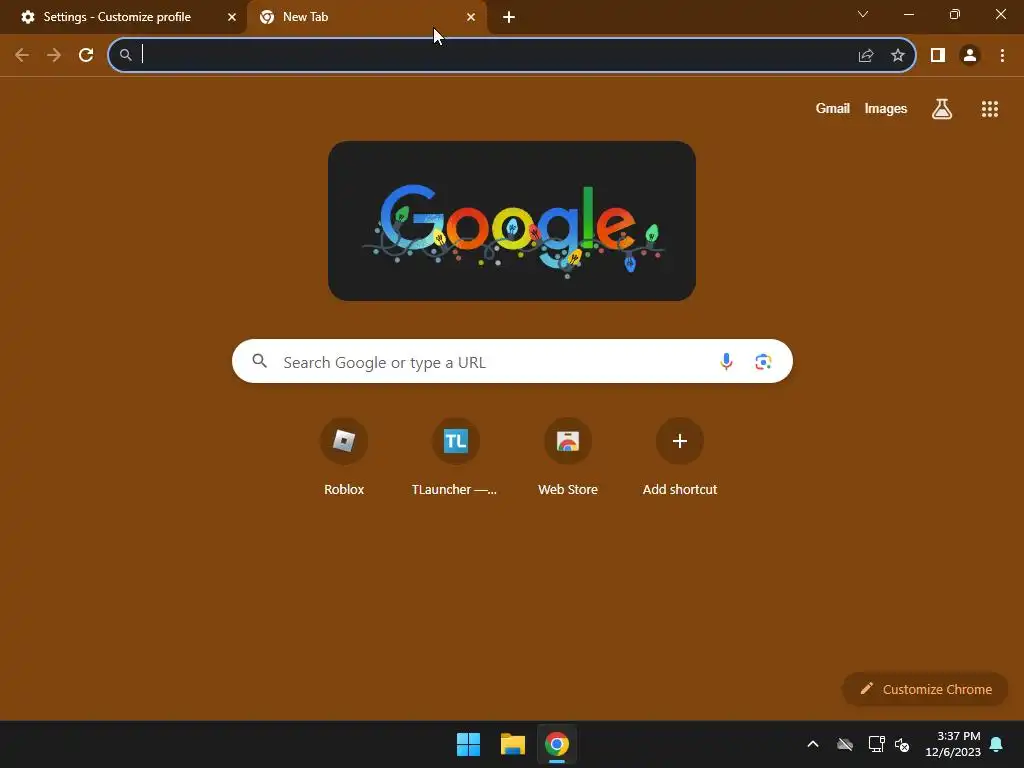1024x768 pixels.
Task: Click the muted volume tray icon
Action: pyautogui.click(x=902, y=744)
